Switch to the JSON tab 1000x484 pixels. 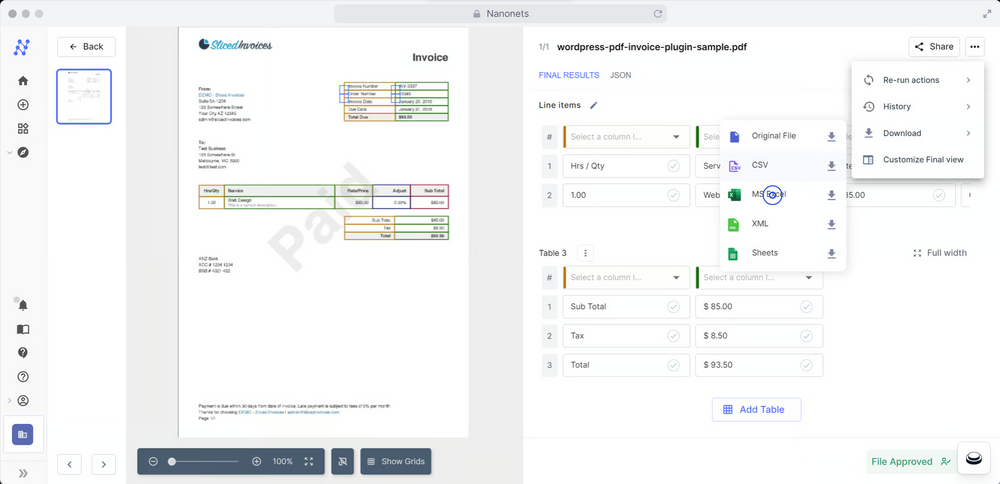point(620,75)
